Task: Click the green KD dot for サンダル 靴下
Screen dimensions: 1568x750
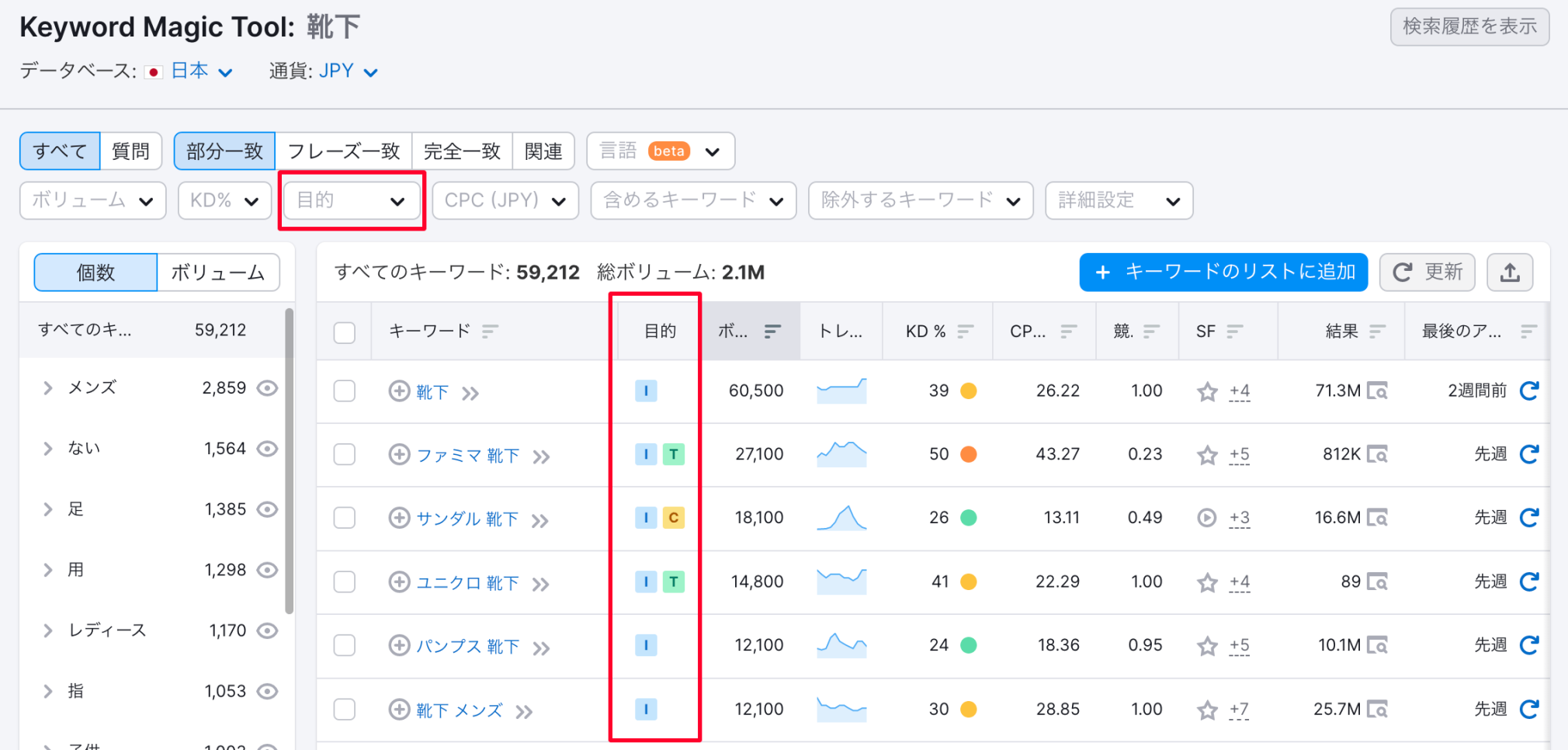Action: pyautogui.click(x=969, y=518)
